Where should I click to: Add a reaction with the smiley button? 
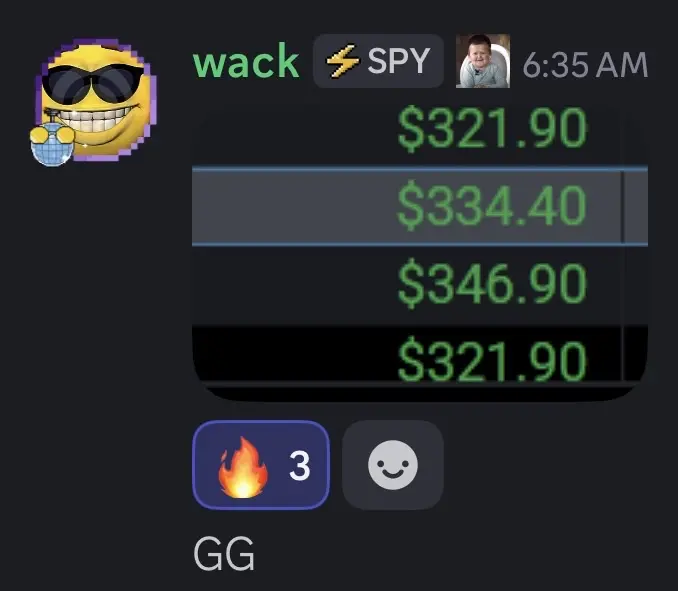pos(393,465)
